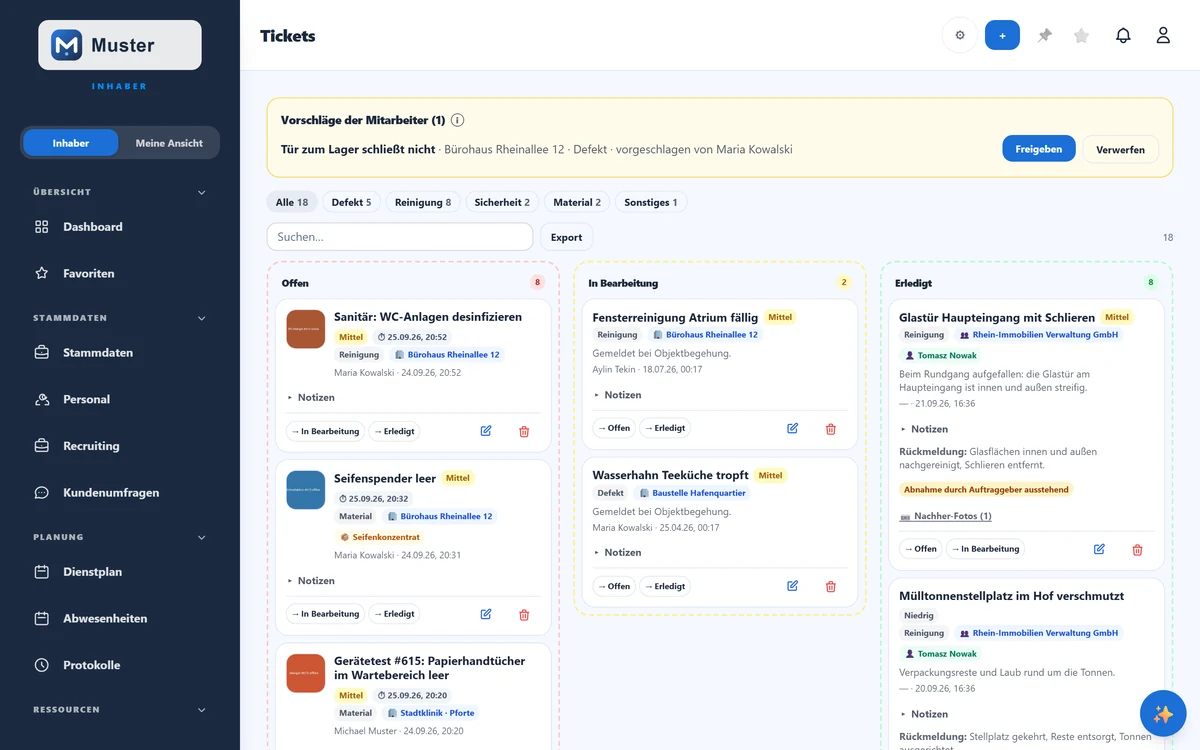1200x750 pixels.
Task: Collapse the Planung sidebar section
Action: click(x=201, y=537)
